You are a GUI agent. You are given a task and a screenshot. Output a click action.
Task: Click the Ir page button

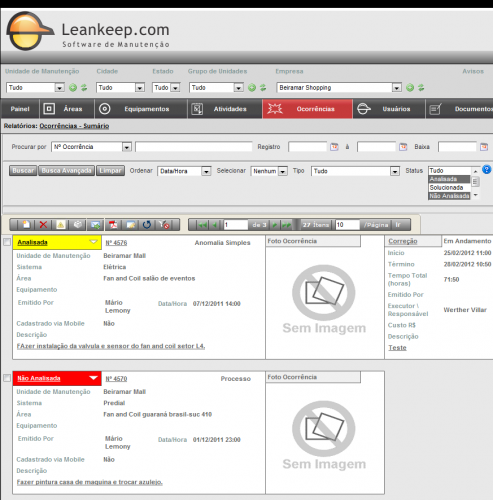click(x=398, y=225)
